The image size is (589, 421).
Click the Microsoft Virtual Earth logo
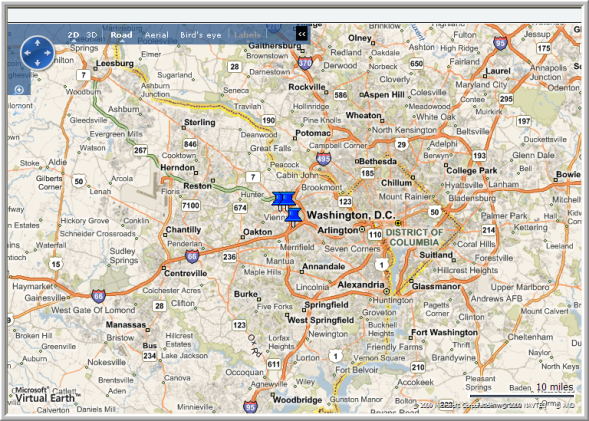click(x=47, y=395)
